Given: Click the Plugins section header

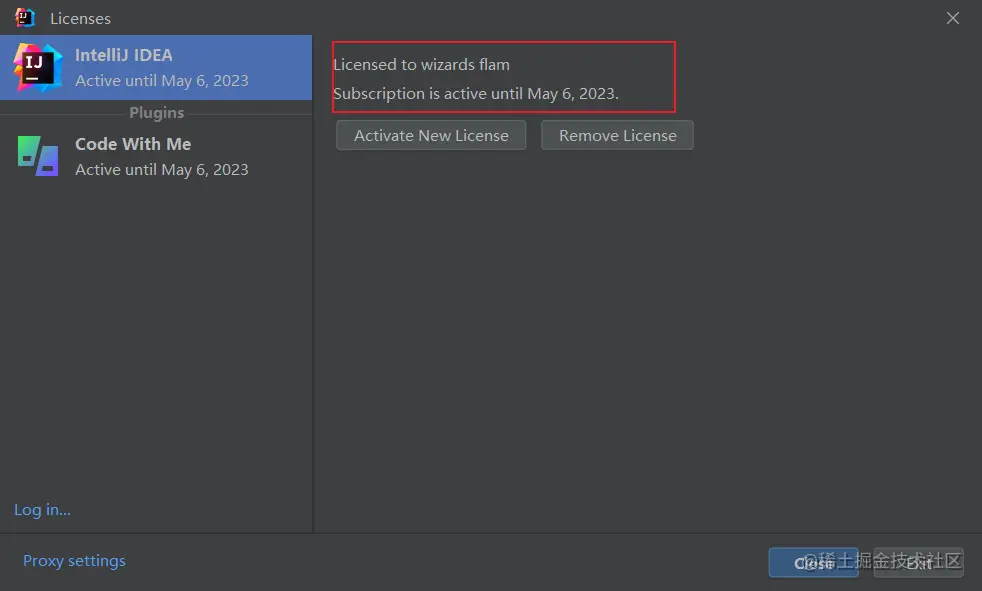Looking at the screenshot, I should tap(156, 113).
